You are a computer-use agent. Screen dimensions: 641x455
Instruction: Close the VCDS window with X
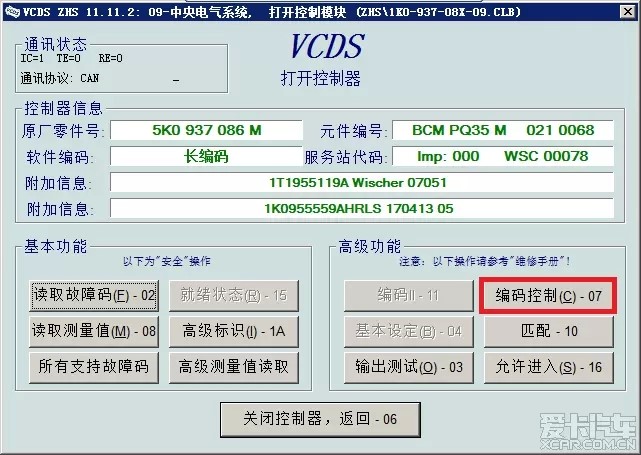[x=628, y=11]
